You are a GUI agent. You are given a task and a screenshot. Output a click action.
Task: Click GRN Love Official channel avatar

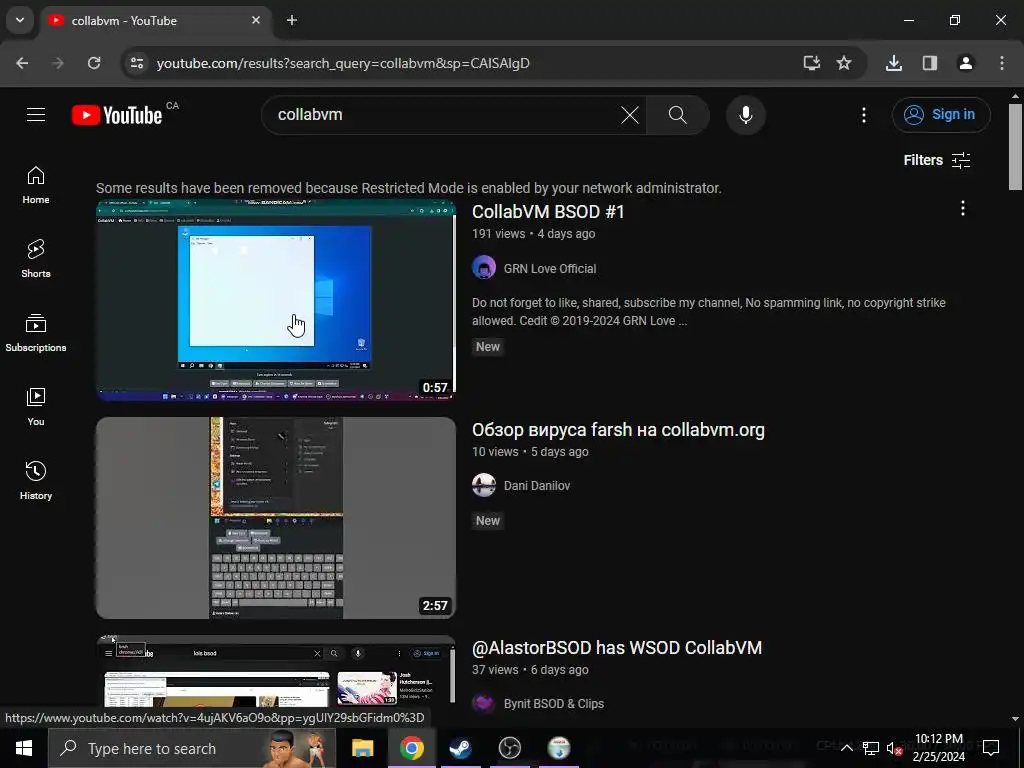click(484, 268)
